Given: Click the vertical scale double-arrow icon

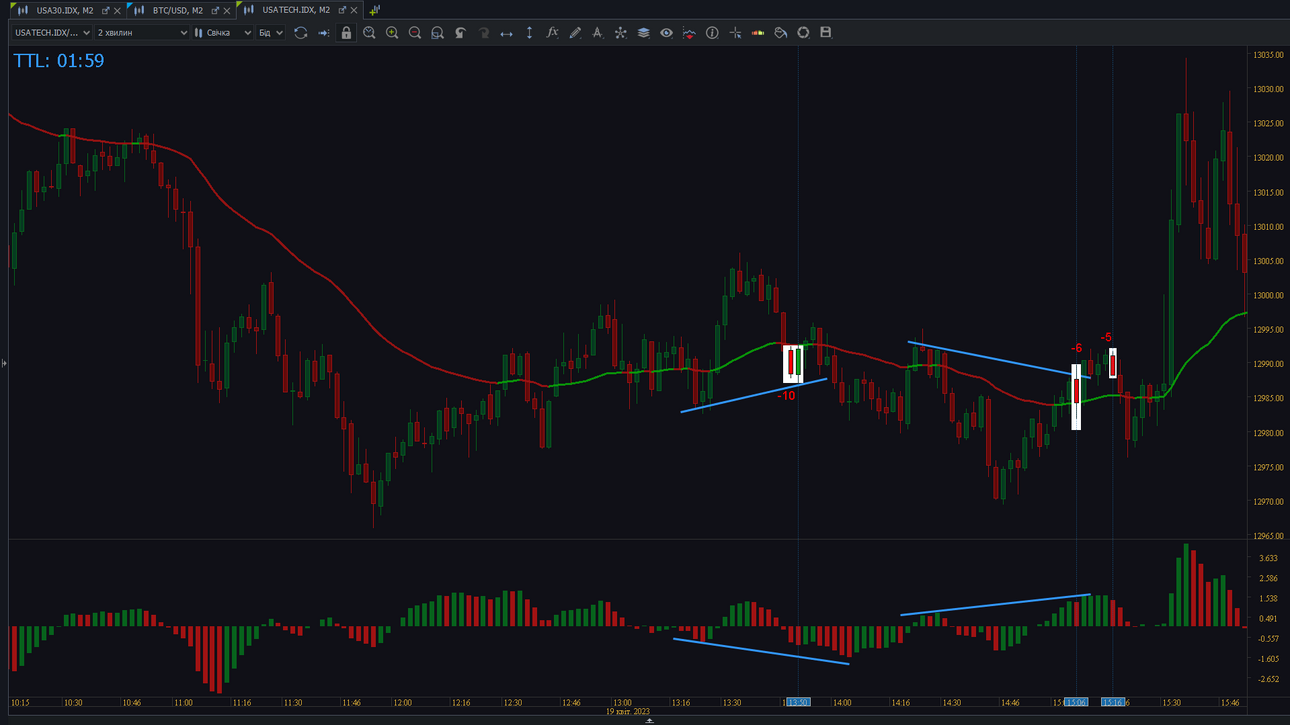Looking at the screenshot, I should pyautogui.click(x=529, y=33).
